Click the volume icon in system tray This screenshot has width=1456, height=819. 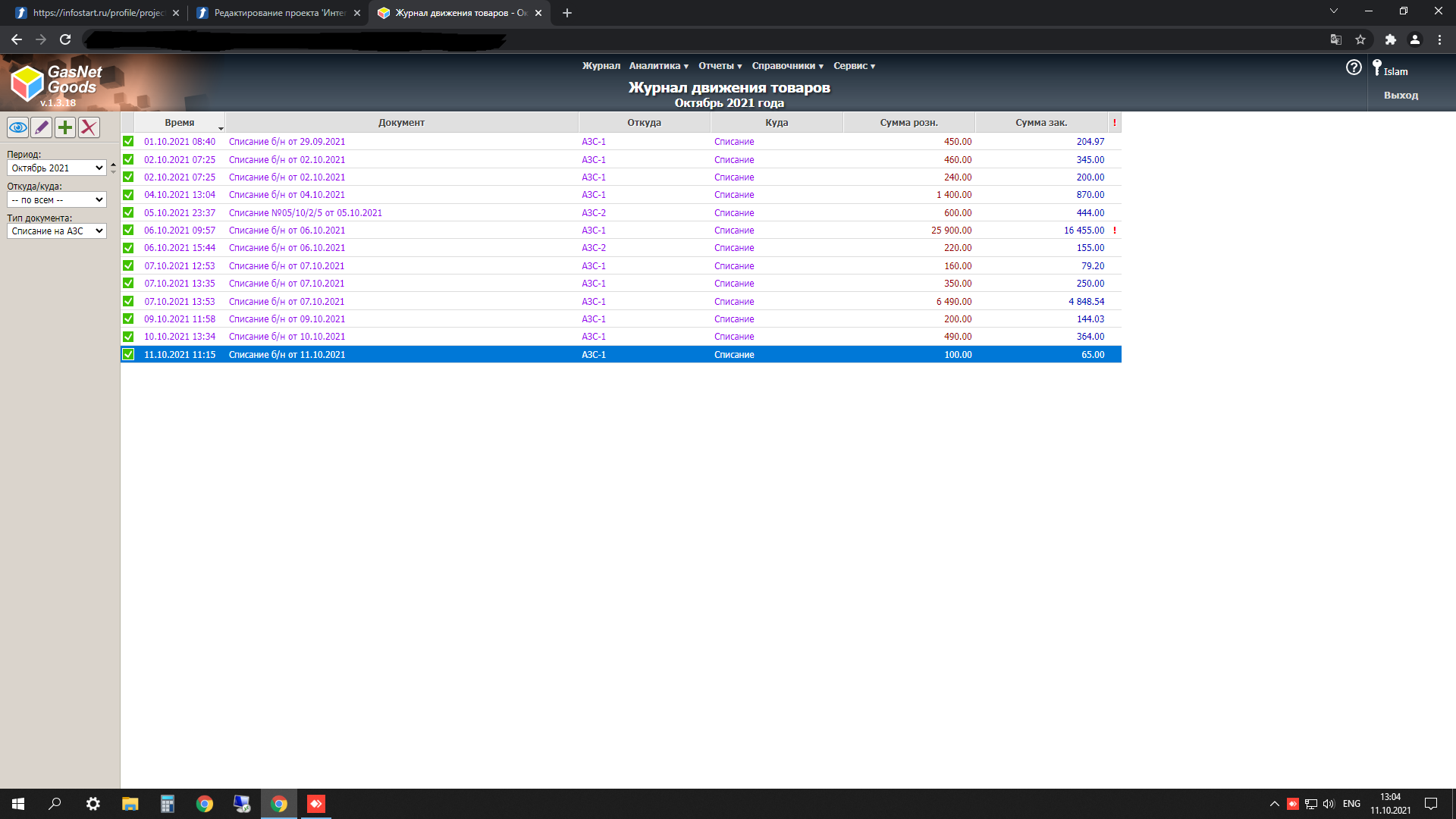[1329, 804]
